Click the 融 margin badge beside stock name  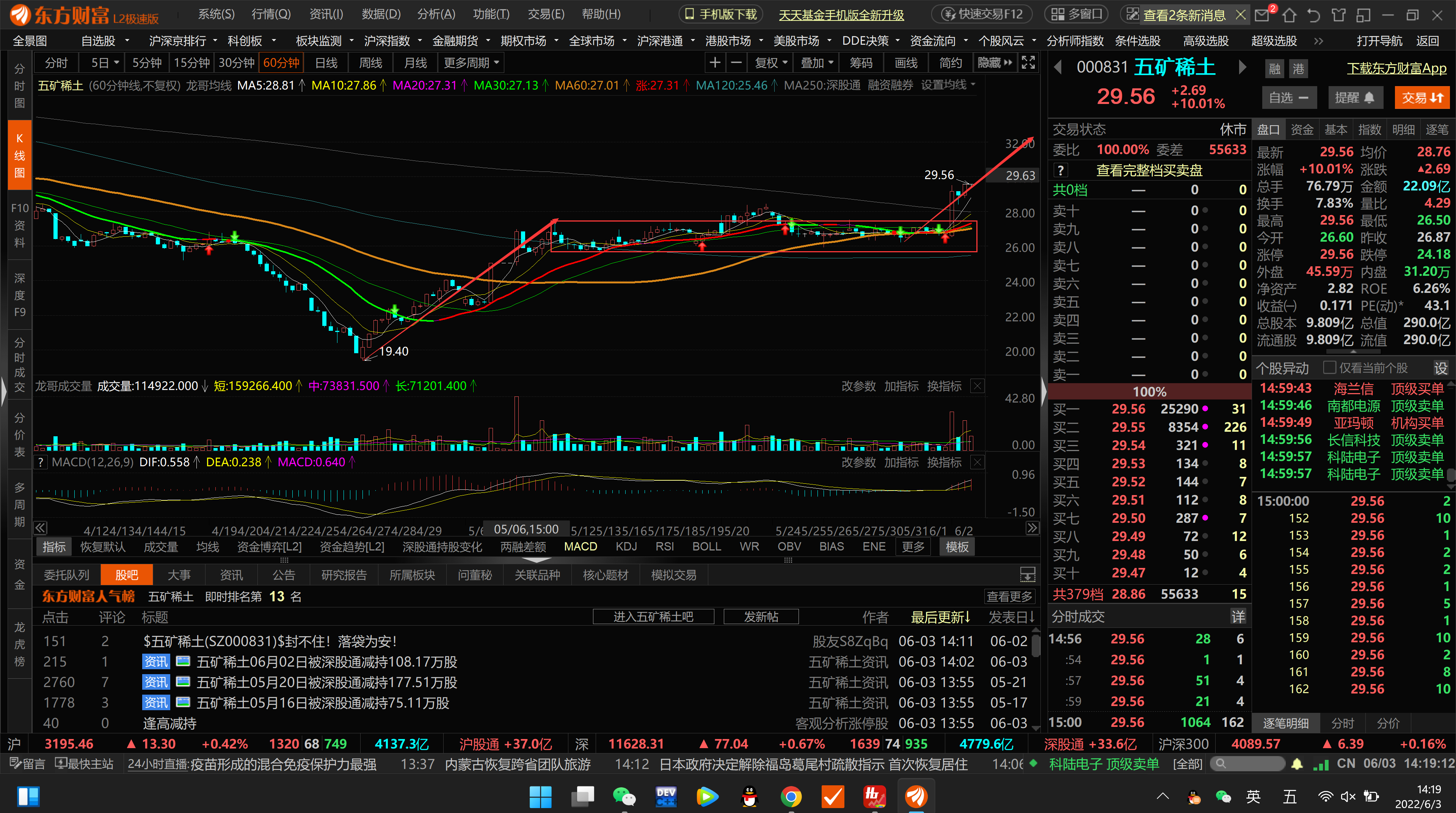[1274, 69]
